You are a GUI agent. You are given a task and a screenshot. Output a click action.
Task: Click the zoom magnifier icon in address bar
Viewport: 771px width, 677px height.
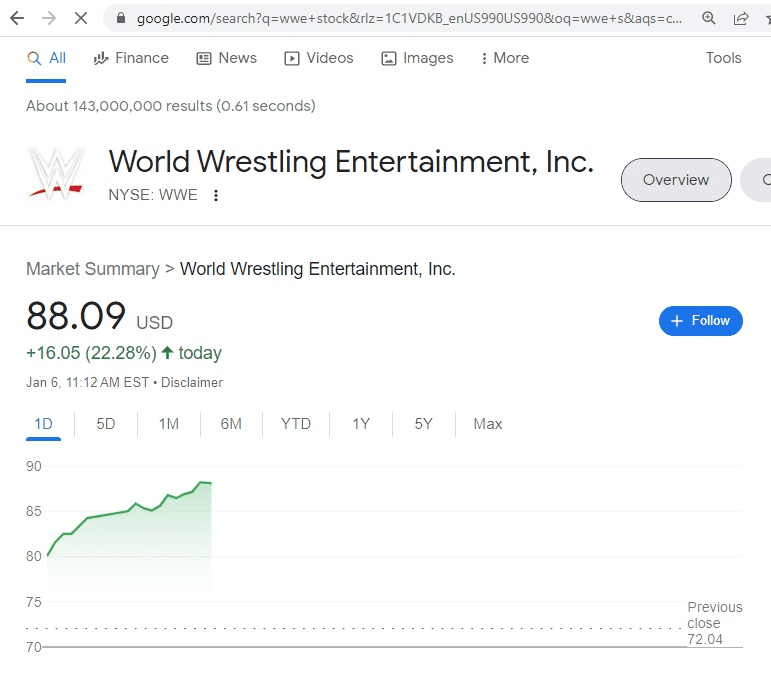pyautogui.click(x=709, y=18)
